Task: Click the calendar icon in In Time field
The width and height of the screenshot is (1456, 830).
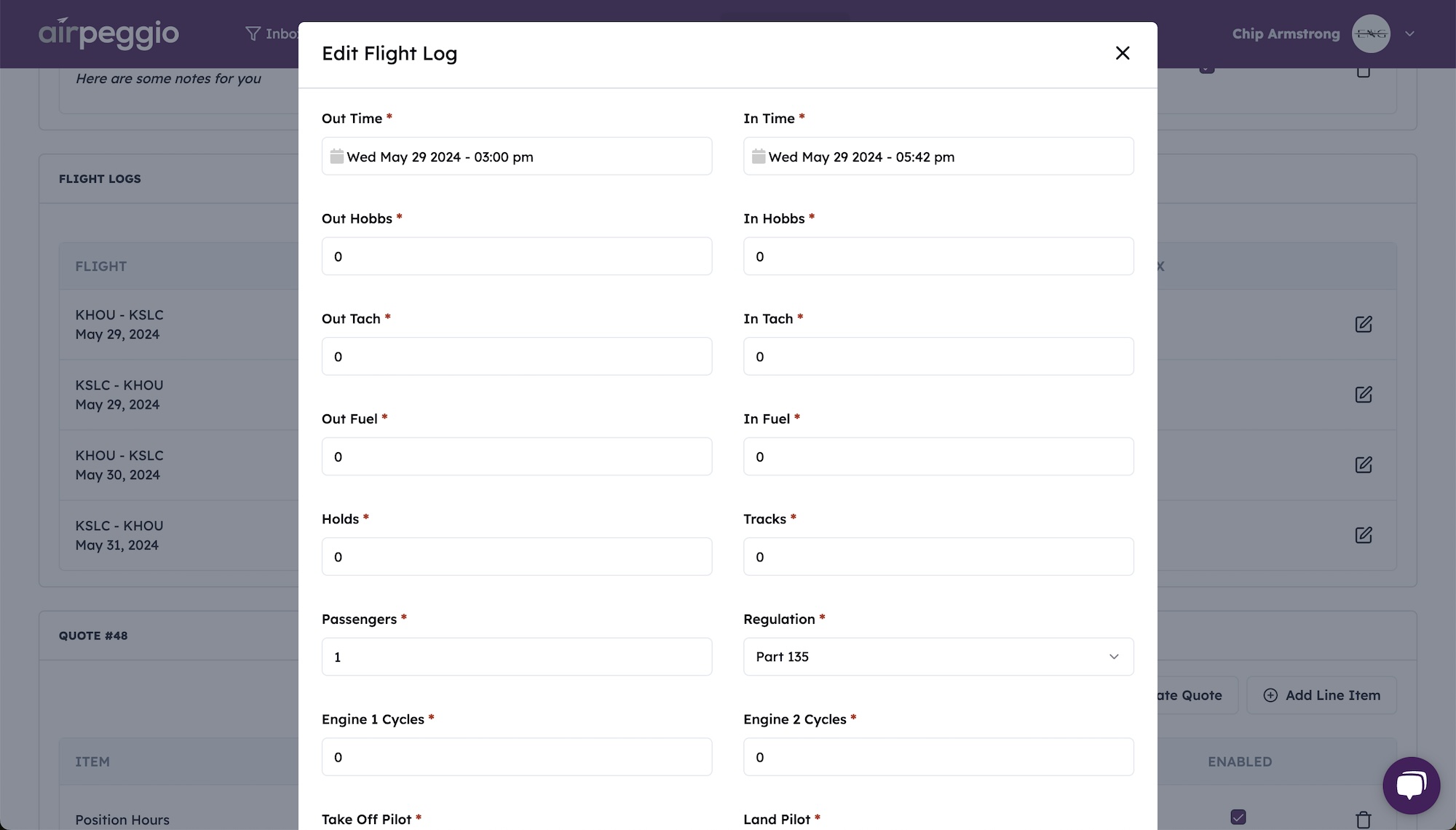Action: pyautogui.click(x=759, y=157)
